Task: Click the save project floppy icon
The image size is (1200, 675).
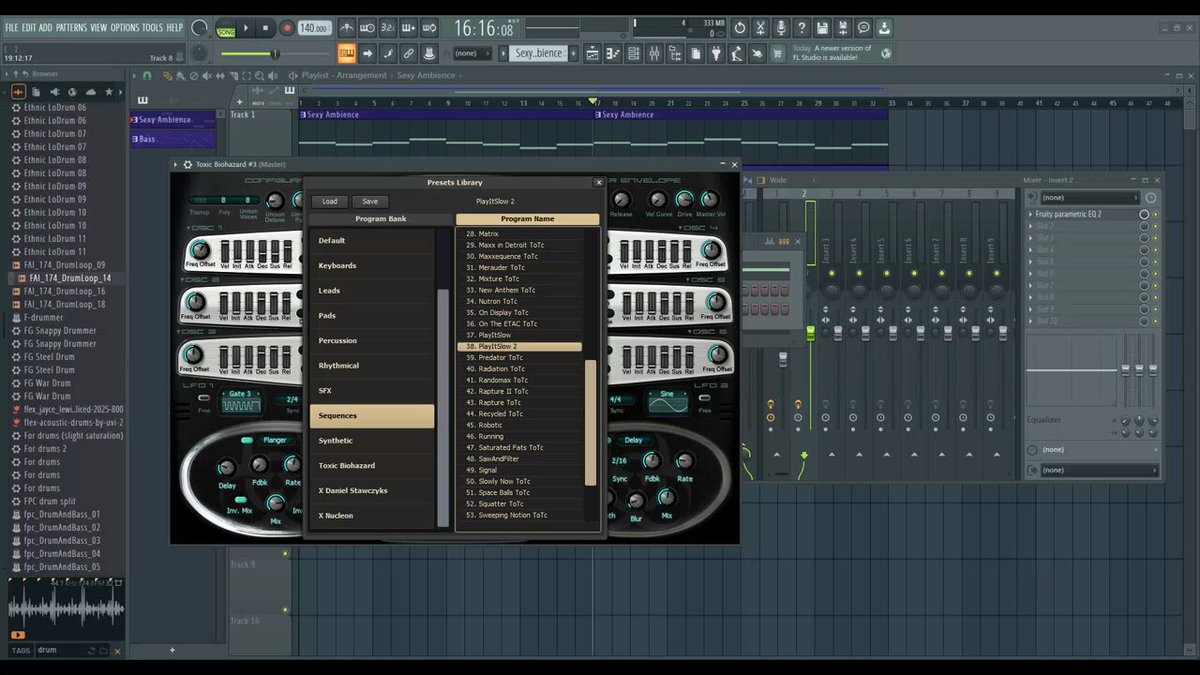Action: click(x=822, y=28)
